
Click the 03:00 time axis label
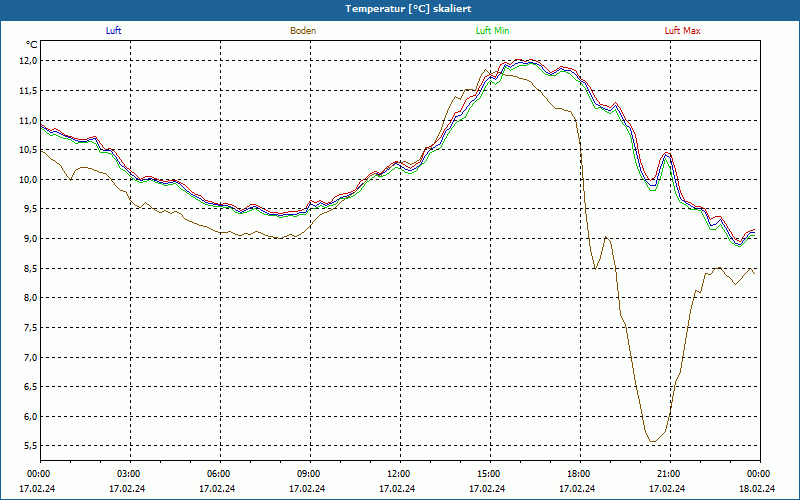(131, 474)
